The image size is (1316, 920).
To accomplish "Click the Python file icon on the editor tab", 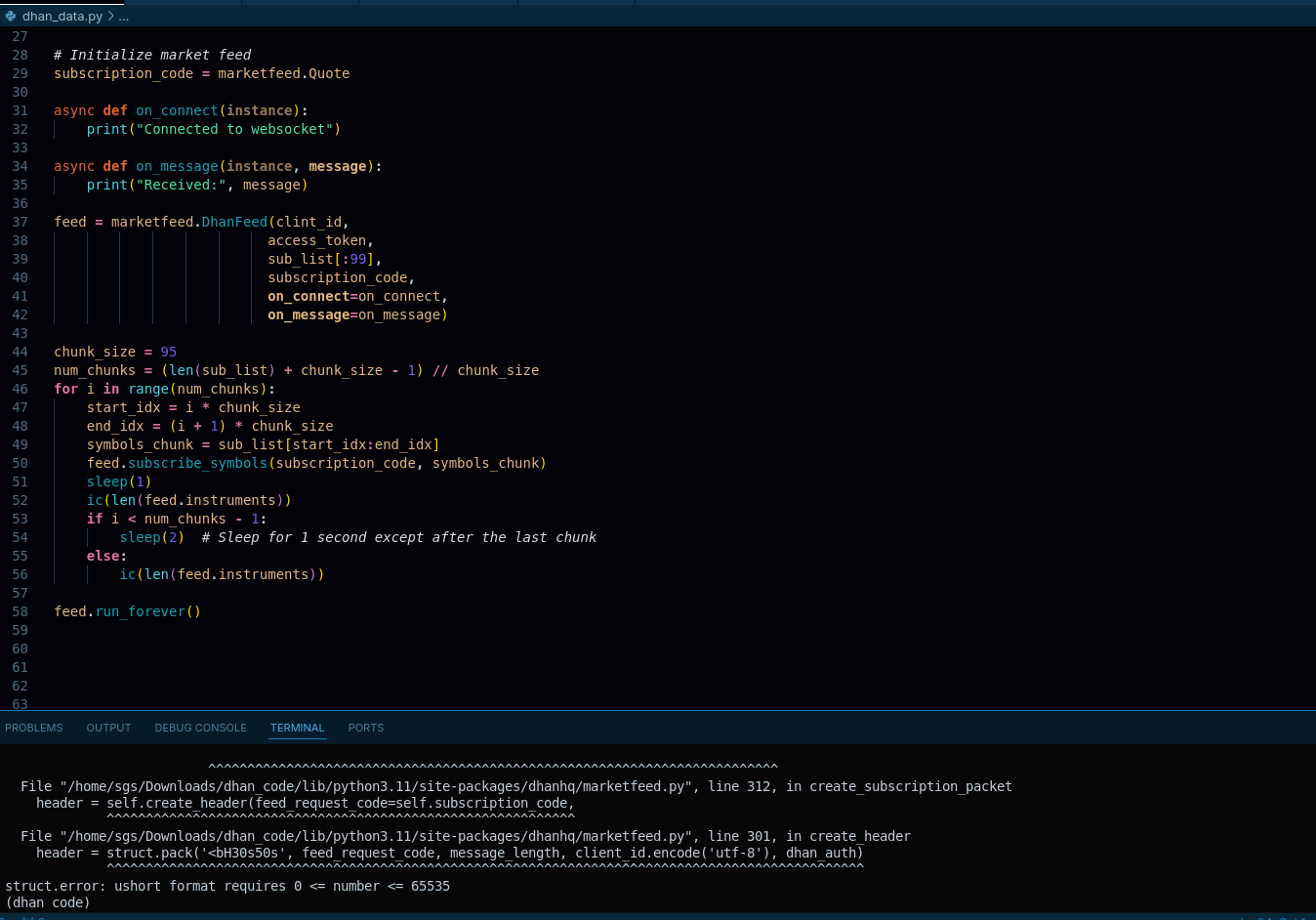I will point(11,16).
